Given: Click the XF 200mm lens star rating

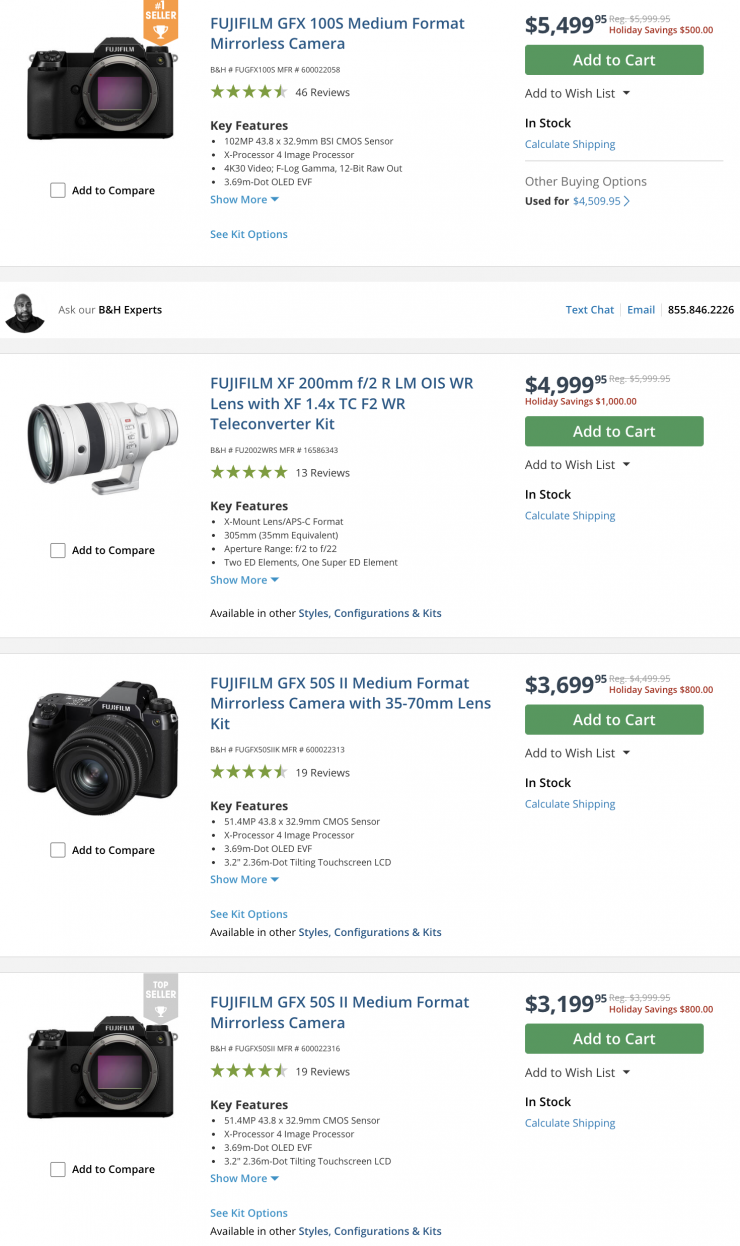Looking at the screenshot, I should (x=249, y=472).
